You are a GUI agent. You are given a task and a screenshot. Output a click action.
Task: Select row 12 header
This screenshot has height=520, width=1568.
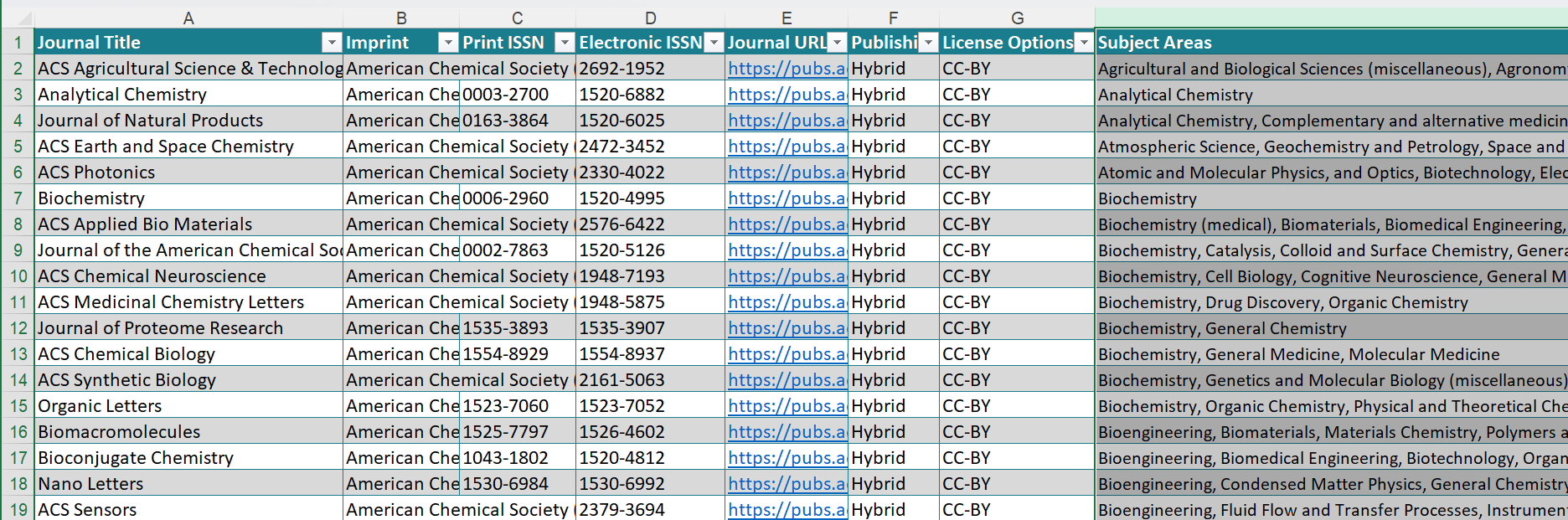(x=18, y=328)
